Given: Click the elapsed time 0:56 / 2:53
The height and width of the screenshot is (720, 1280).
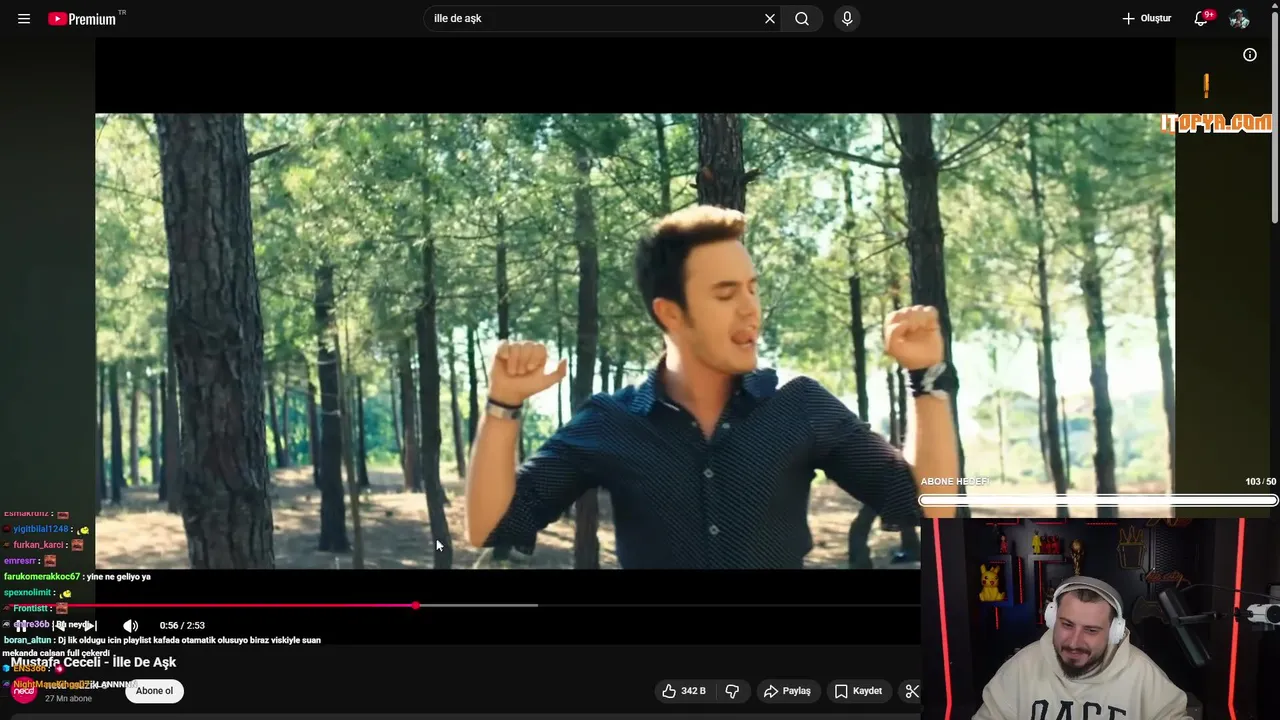Looking at the screenshot, I should tap(182, 626).
